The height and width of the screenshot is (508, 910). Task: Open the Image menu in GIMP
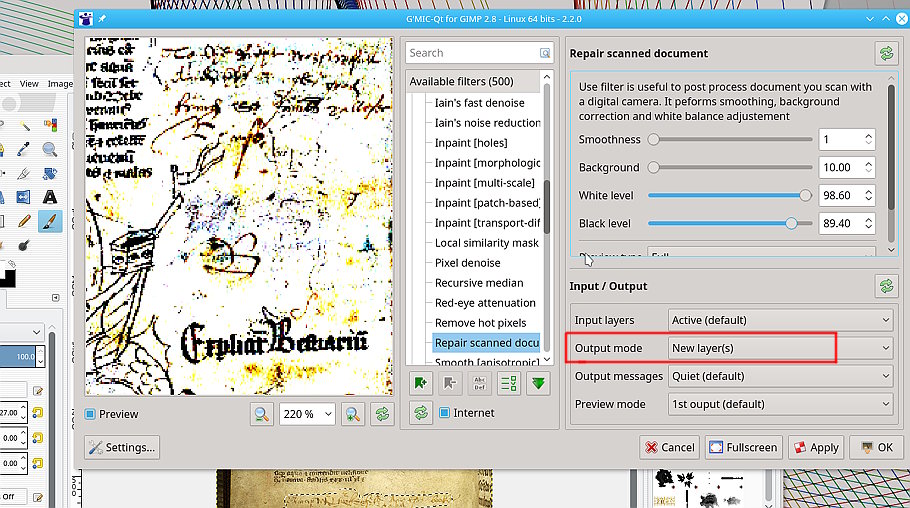60,84
